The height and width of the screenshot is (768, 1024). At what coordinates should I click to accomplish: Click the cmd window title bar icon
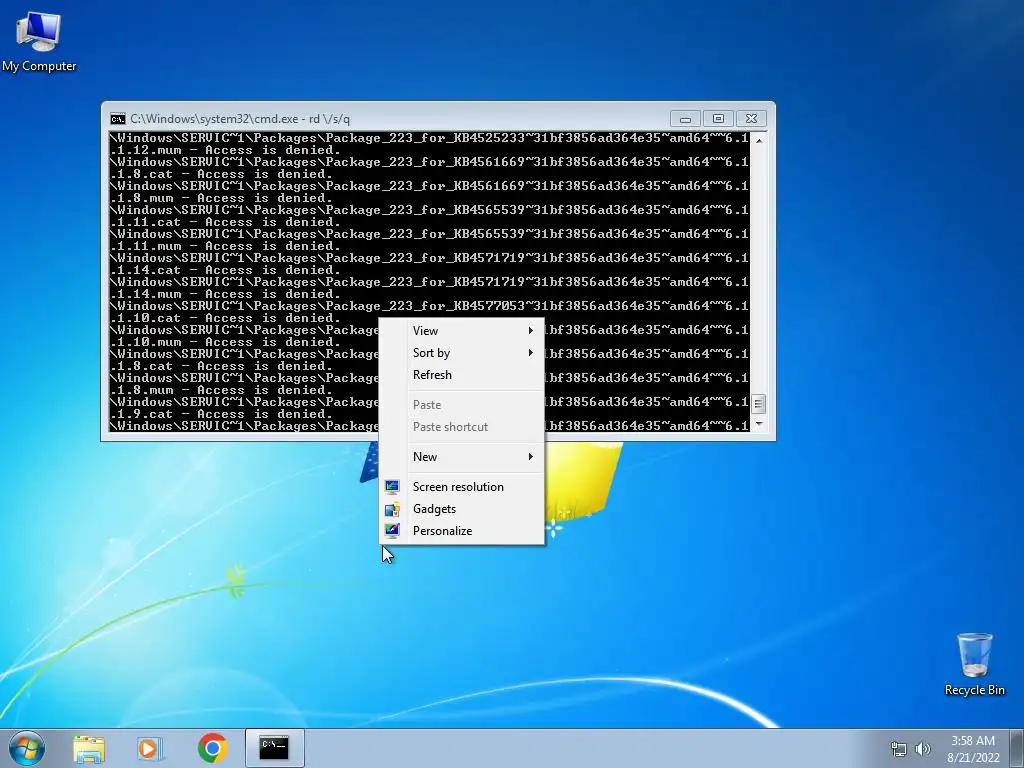[x=118, y=119]
